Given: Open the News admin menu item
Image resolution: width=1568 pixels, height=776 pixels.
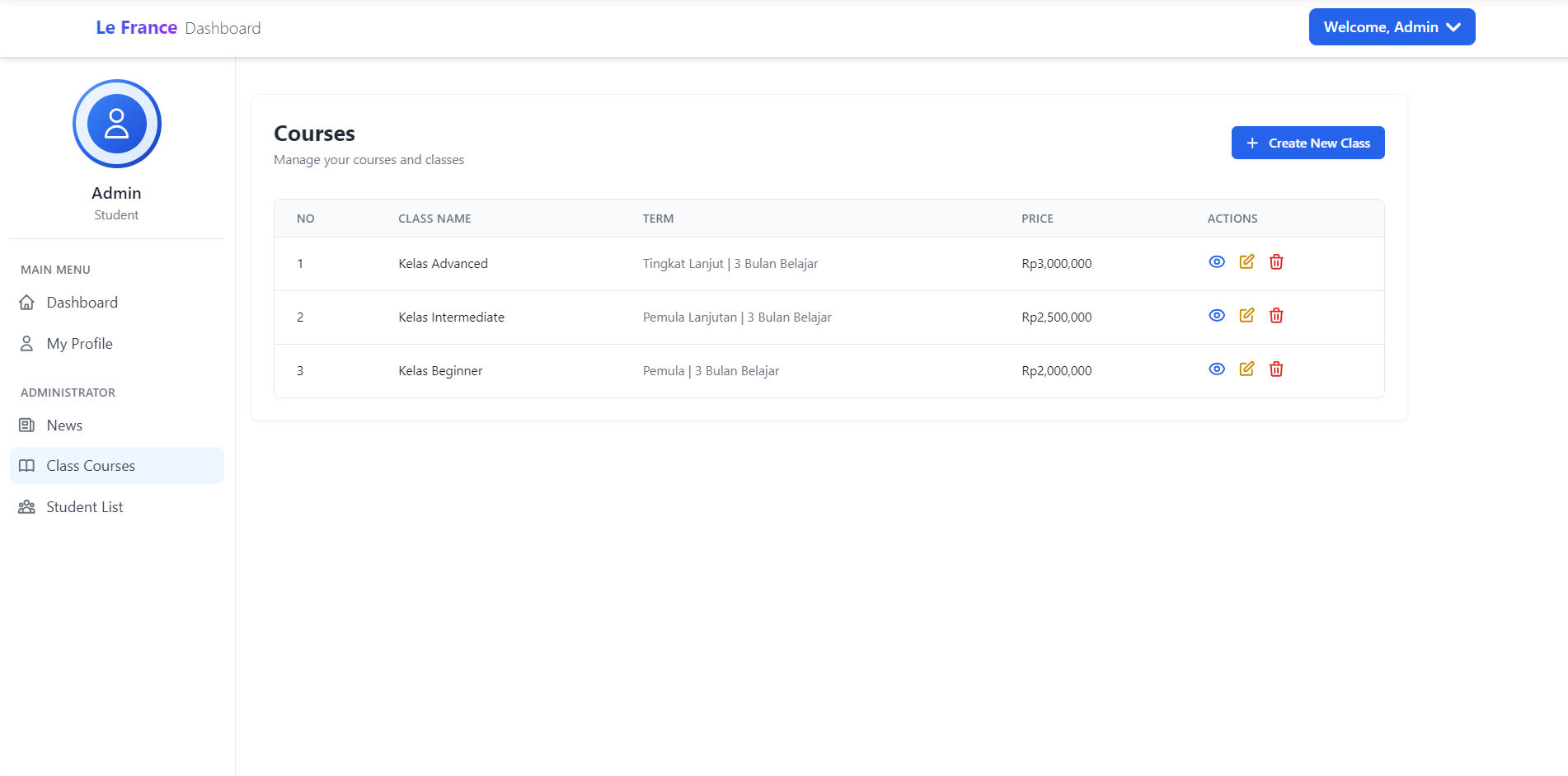Looking at the screenshot, I should pyautogui.click(x=64, y=424).
